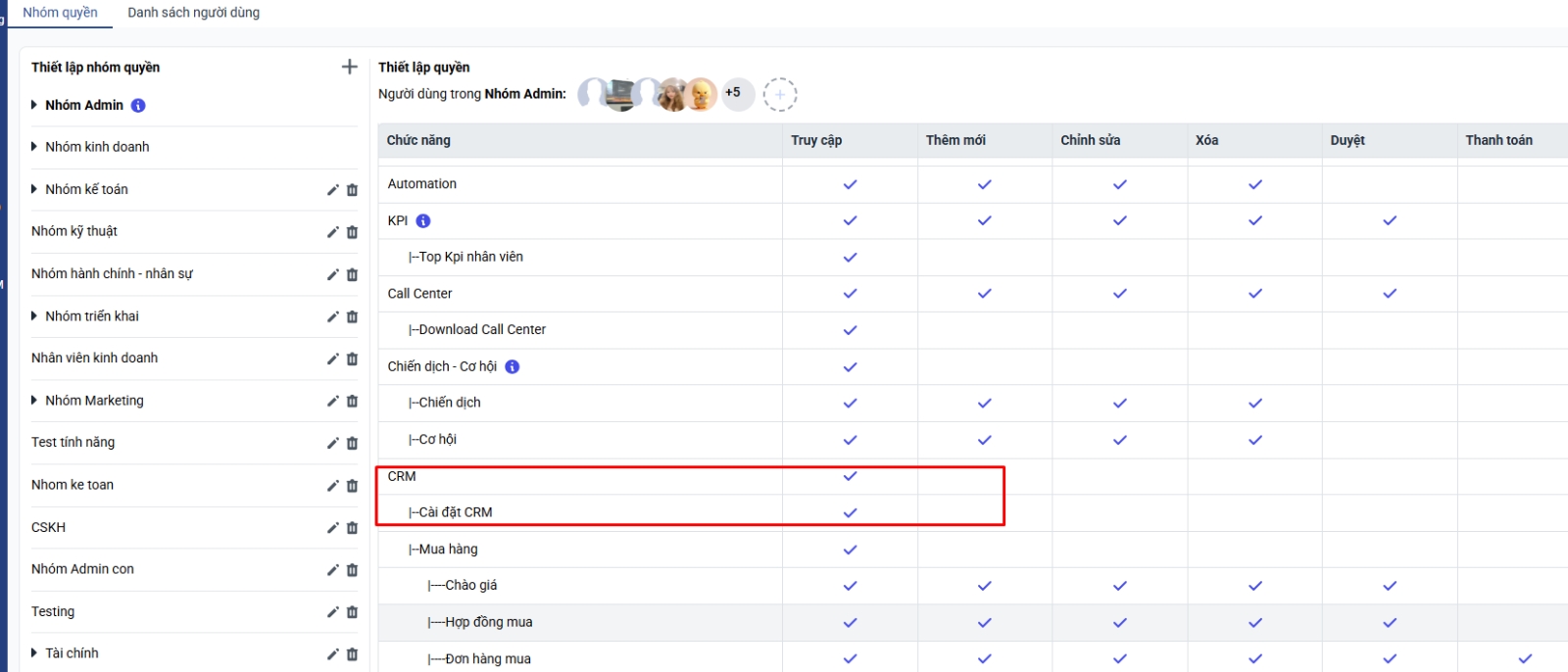
Task: Toggle Truy cập checkmark for Cài đặt CRM
Action: 850,512
